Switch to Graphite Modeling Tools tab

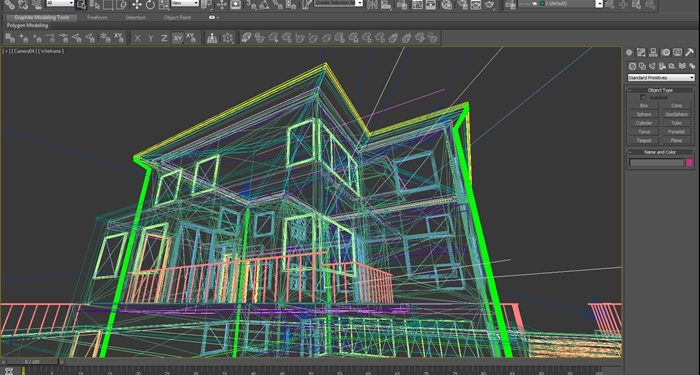click(42, 17)
